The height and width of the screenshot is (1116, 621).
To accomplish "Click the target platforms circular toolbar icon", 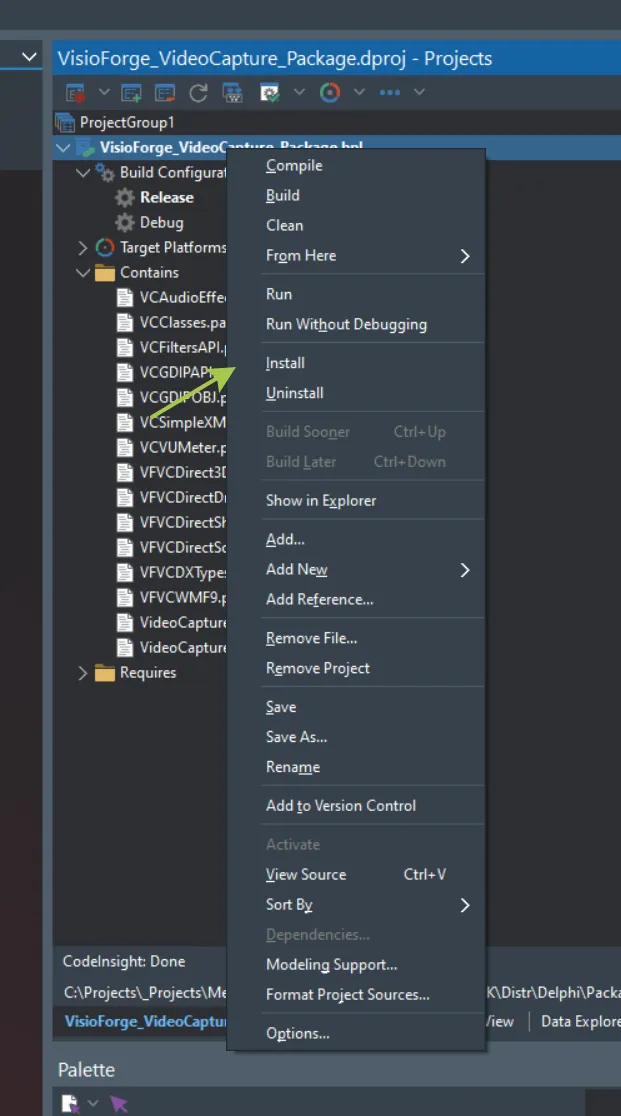I will click(329, 93).
